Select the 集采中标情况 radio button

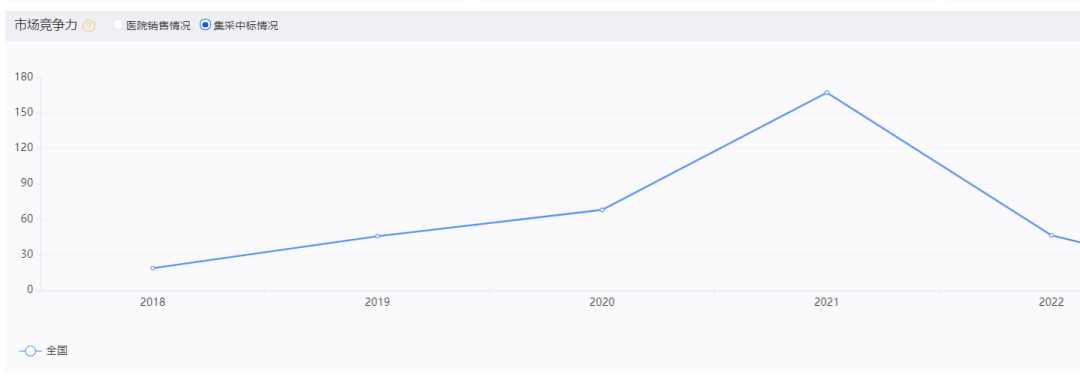tap(205, 25)
